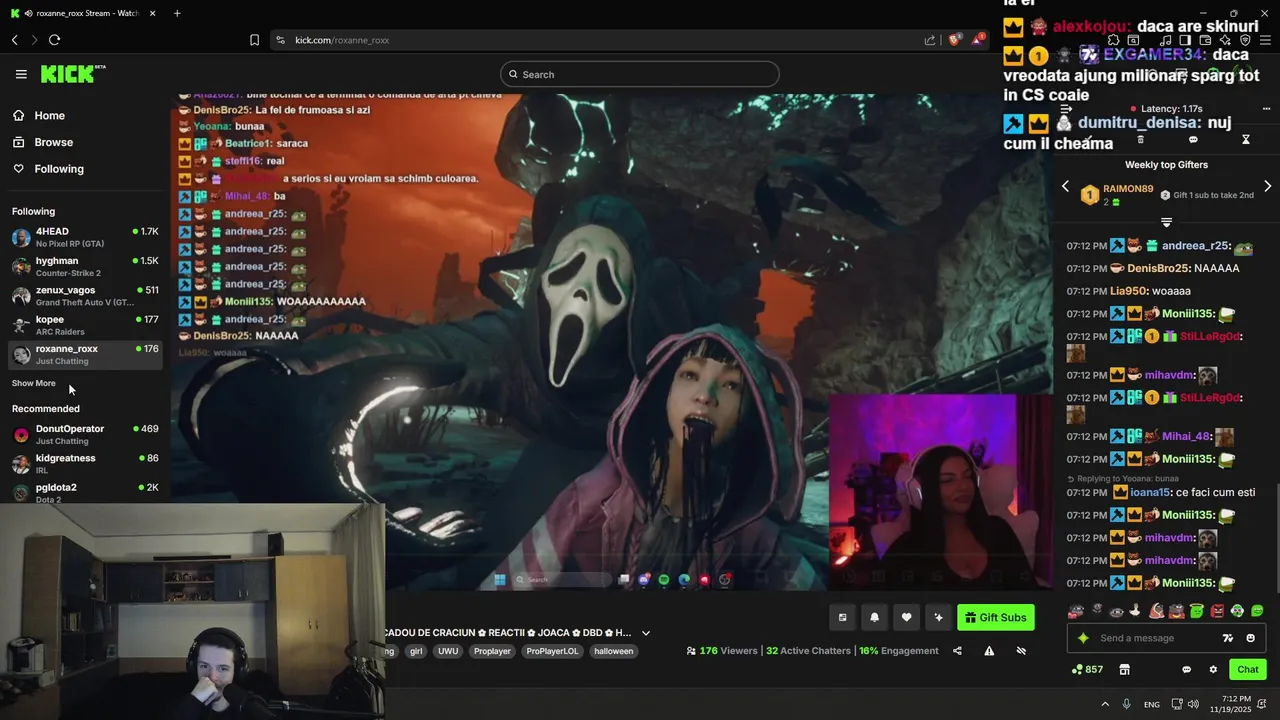Screen dimensions: 1280x720
Task: Show hidden tray icons with taskbar chevron
Action: tap(1105, 704)
